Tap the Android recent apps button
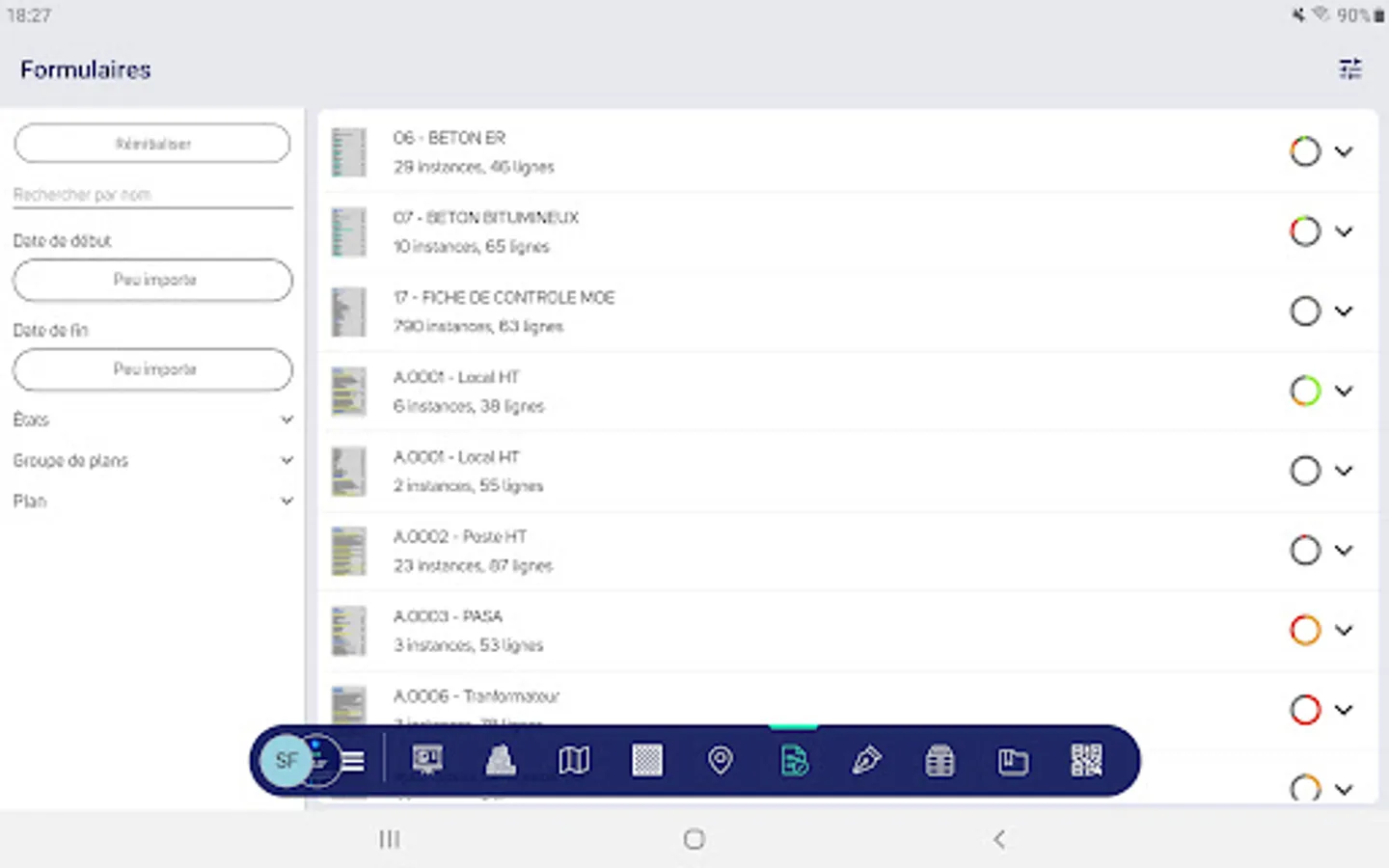The image size is (1389, 868). click(x=389, y=839)
